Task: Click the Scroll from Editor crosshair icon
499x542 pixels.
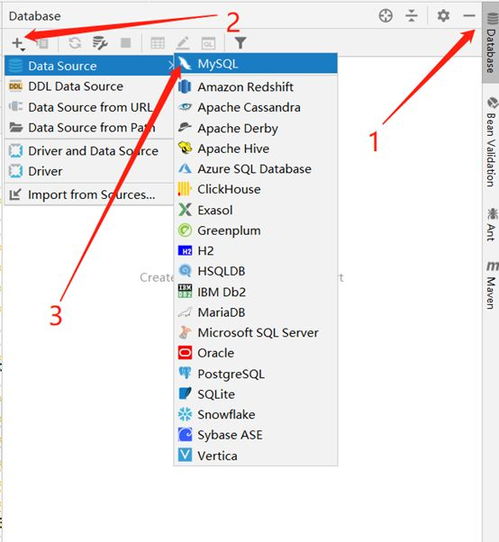Action: pyautogui.click(x=385, y=16)
